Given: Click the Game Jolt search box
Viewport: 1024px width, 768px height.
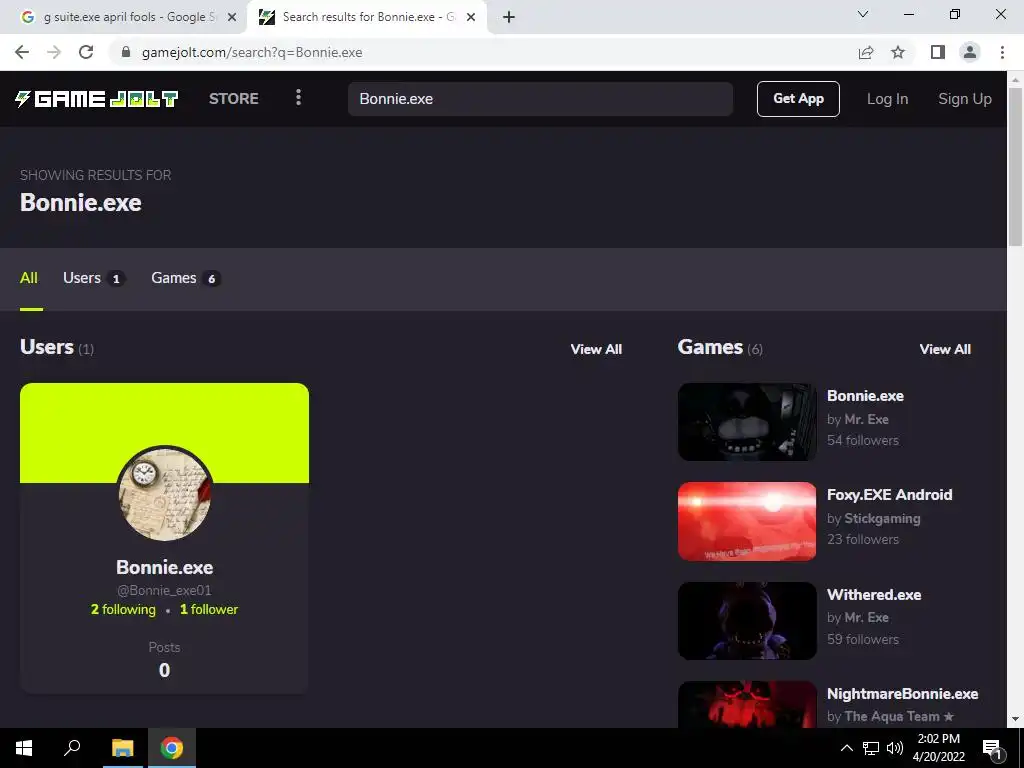Looking at the screenshot, I should [x=540, y=99].
